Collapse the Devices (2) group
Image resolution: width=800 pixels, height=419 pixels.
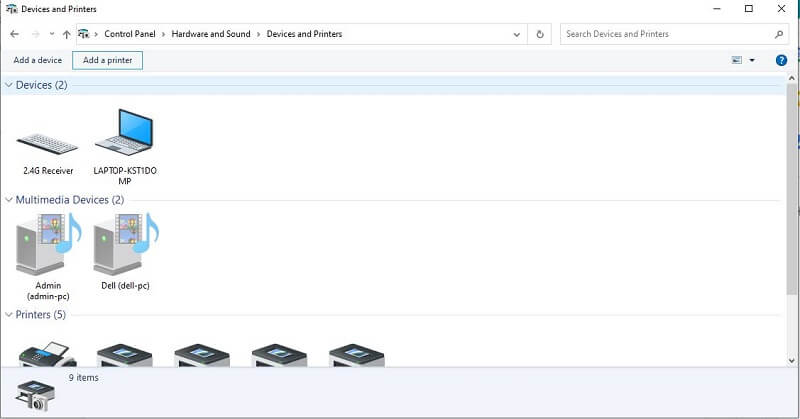click(9, 85)
